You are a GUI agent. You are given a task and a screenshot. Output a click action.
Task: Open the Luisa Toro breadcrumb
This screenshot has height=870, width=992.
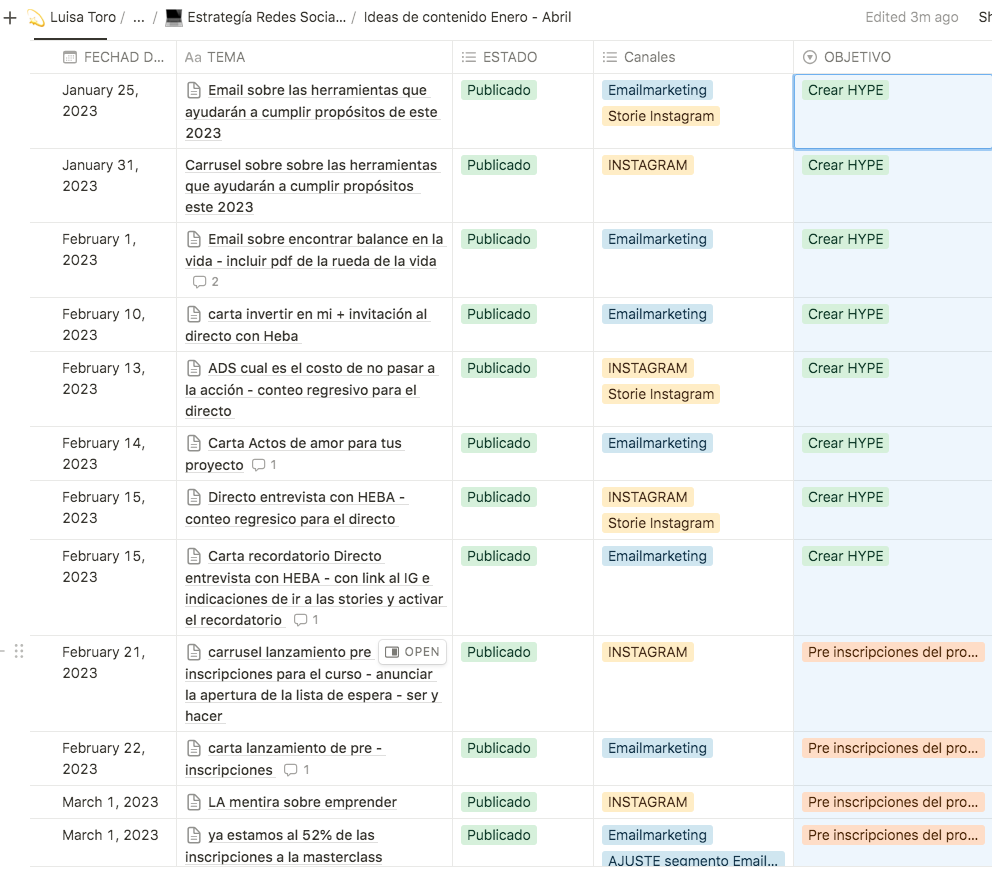point(82,17)
